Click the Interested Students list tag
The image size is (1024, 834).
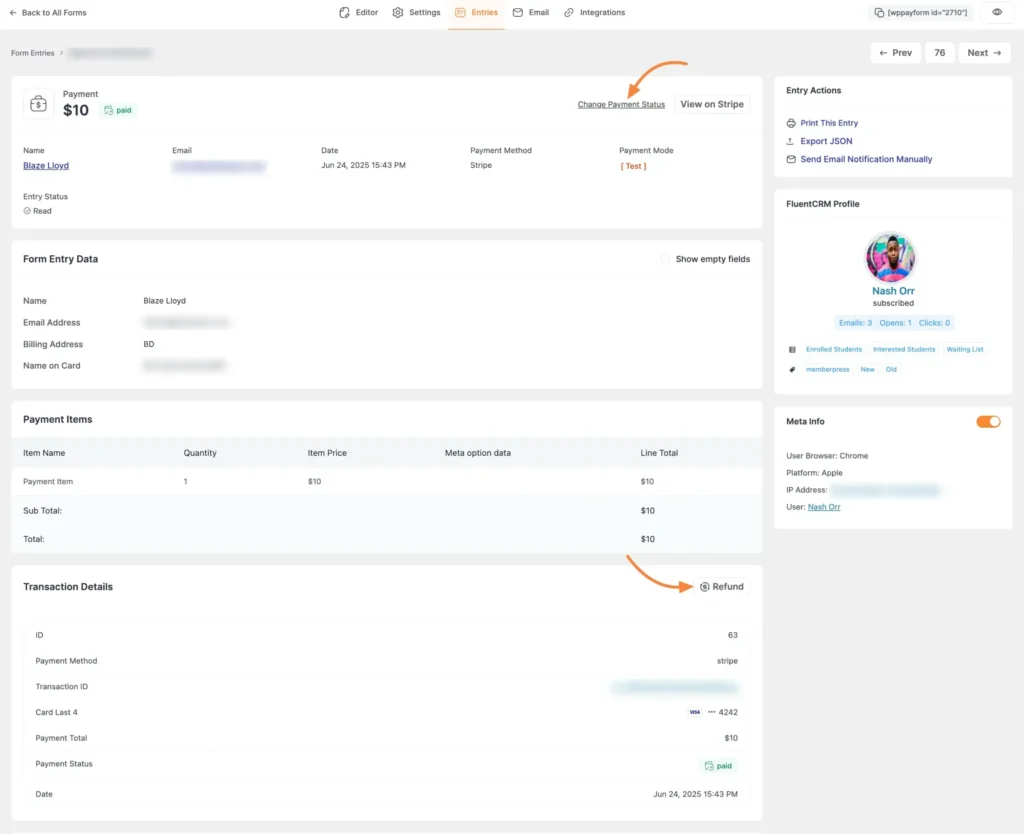click(904, 349)
